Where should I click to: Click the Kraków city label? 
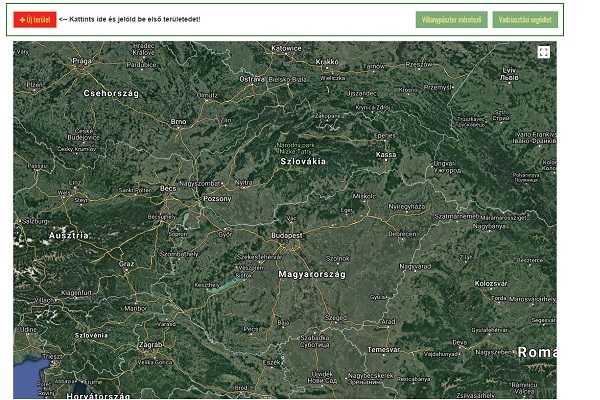click(x=327, y=61)
